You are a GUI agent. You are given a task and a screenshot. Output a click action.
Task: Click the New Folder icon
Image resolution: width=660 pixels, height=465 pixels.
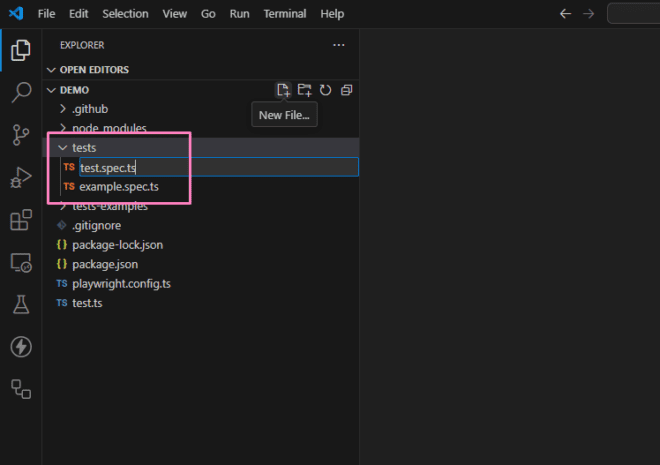304,90
